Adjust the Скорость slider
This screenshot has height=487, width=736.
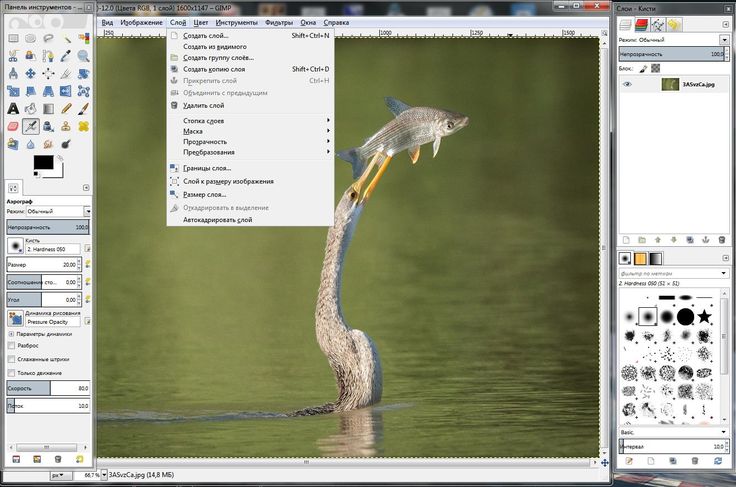click(x=48, y=388)
